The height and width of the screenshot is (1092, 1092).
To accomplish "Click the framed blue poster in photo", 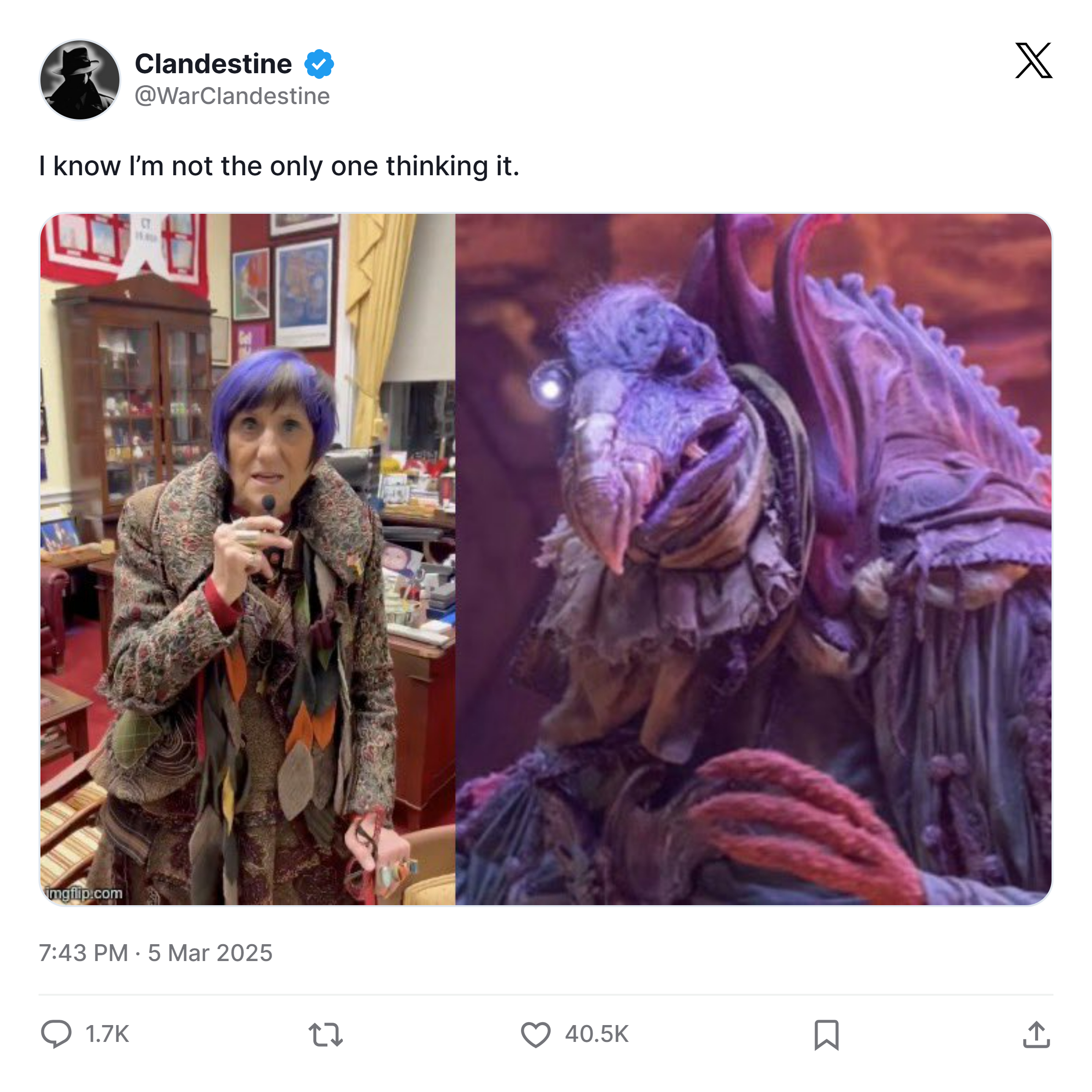I will [x=304, y=293].
